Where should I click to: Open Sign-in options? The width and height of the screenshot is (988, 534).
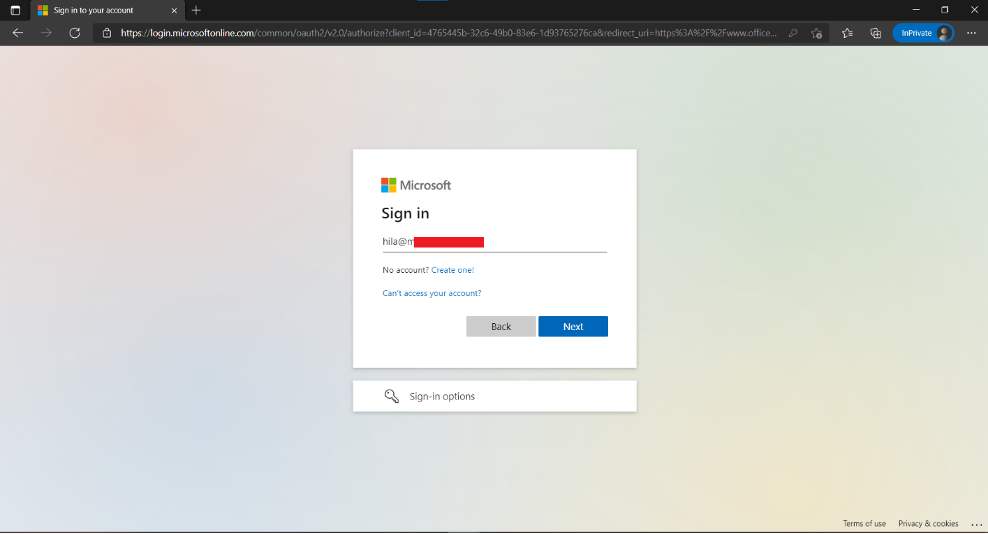(495, 396)
